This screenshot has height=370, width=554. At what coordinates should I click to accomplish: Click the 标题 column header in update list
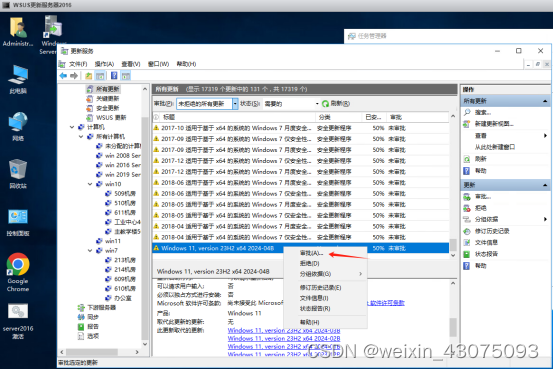click(169, 117)
